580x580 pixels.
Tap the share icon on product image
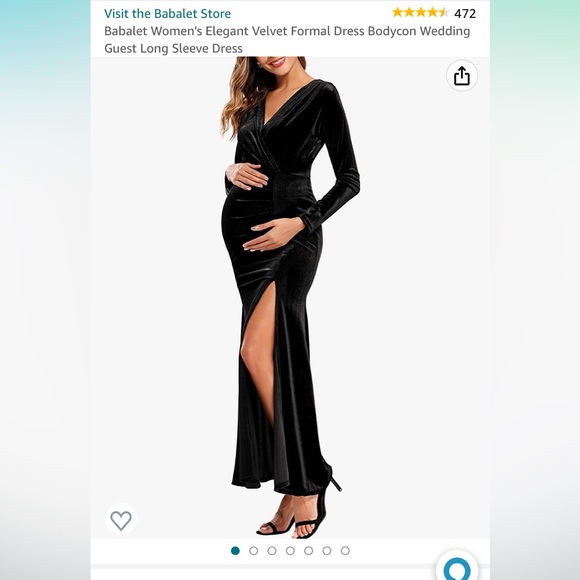tap(462, 75)
